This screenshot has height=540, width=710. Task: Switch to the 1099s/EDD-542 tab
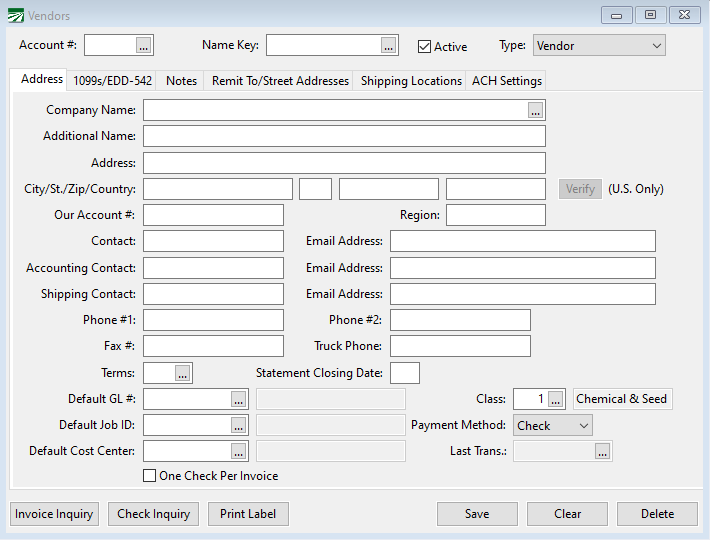113,81
